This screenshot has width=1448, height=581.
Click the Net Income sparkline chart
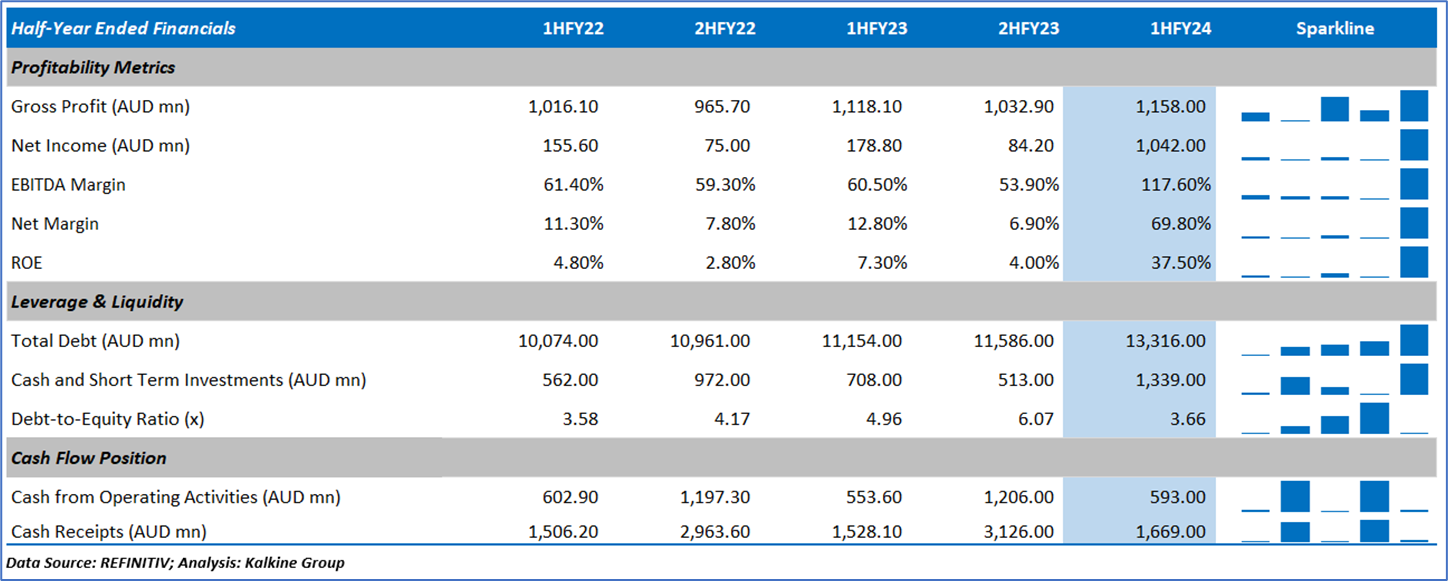click(x=1334, y=145)
